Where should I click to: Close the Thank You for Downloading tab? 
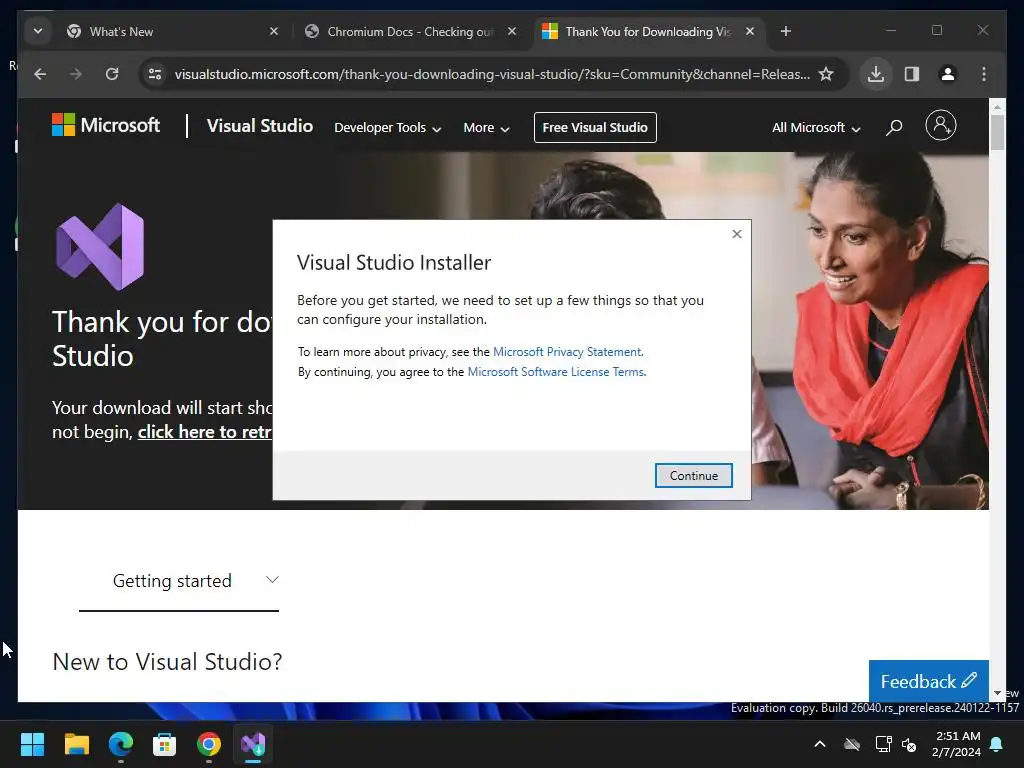tap(750, 31)
